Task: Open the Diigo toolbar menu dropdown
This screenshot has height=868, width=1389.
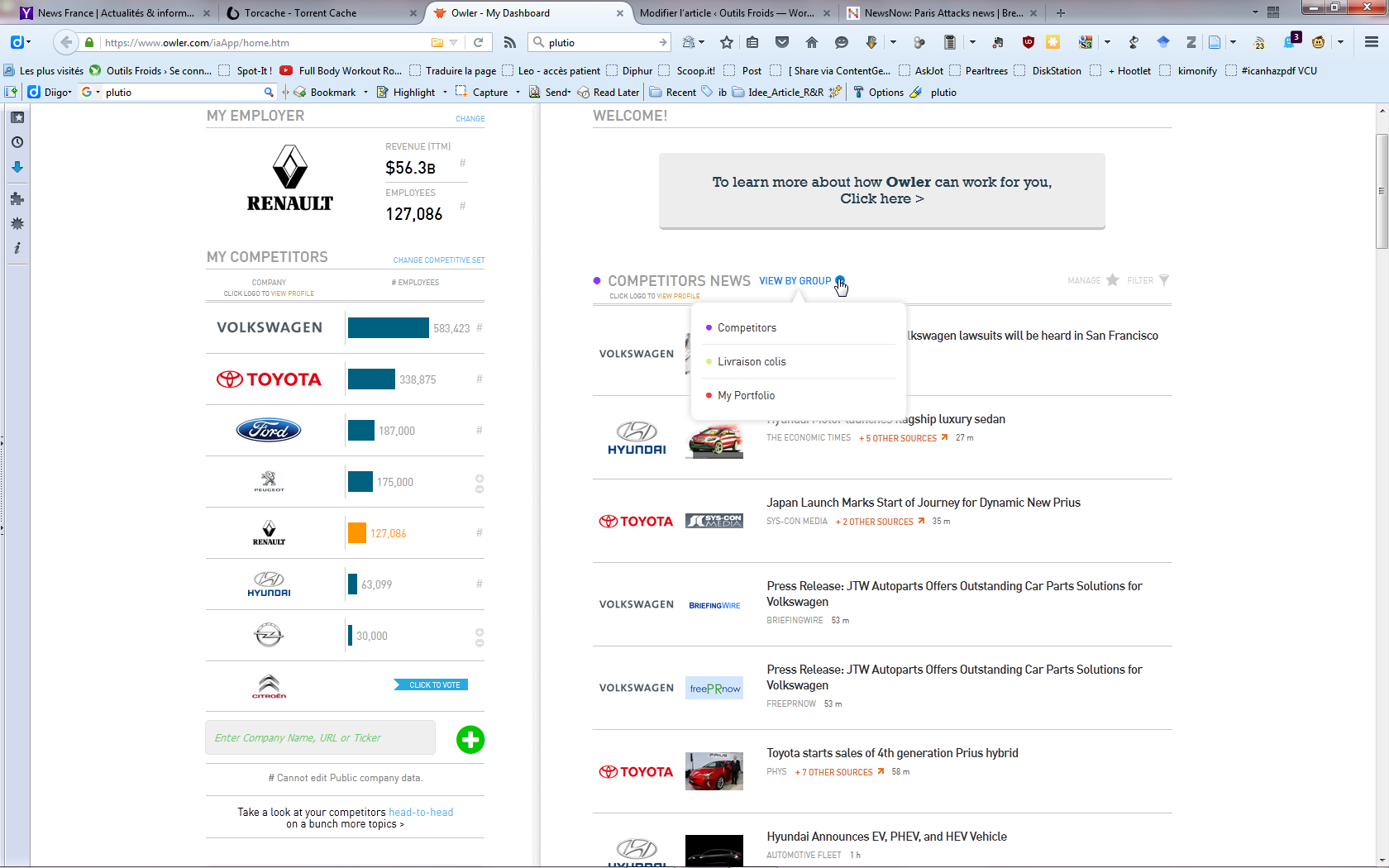Action: coord(50,92)
